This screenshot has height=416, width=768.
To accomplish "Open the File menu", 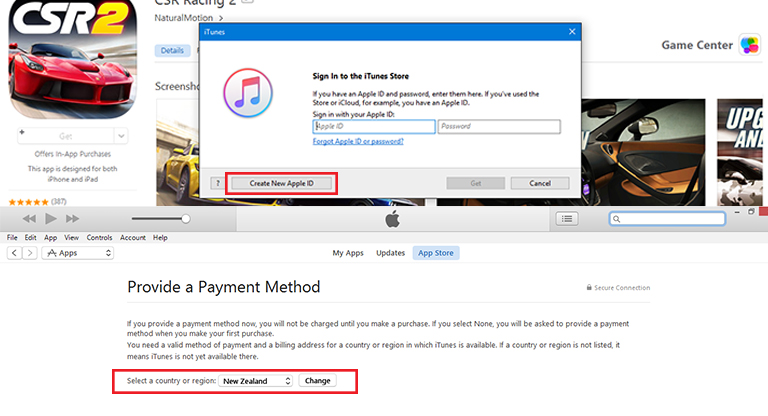I will (12, 238).
